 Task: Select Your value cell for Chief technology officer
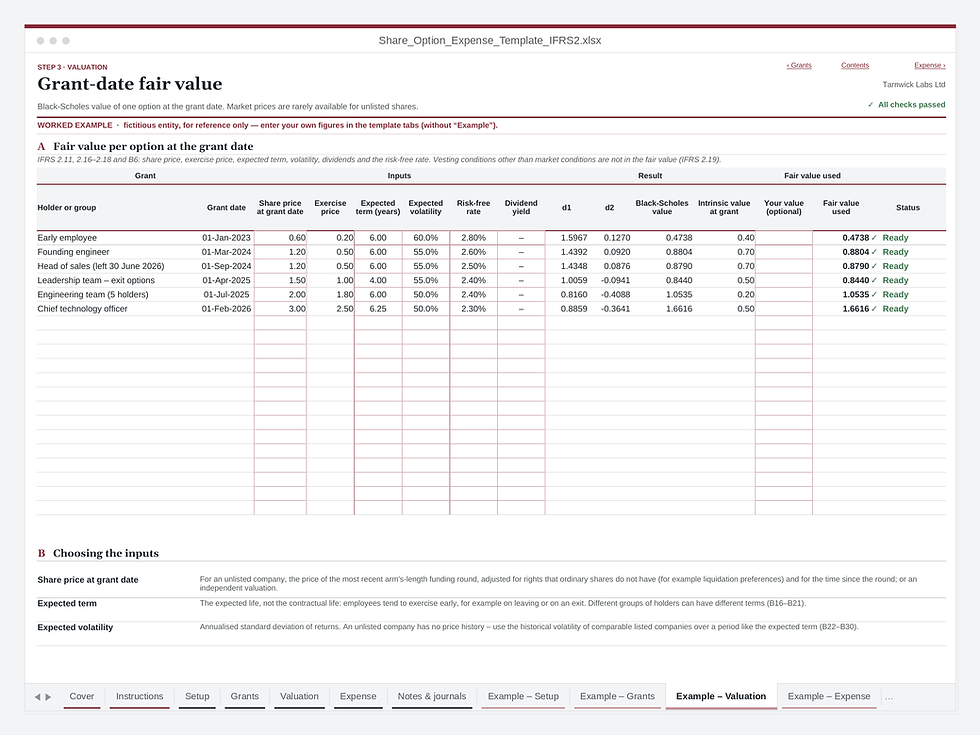click(x=784, y=309)
